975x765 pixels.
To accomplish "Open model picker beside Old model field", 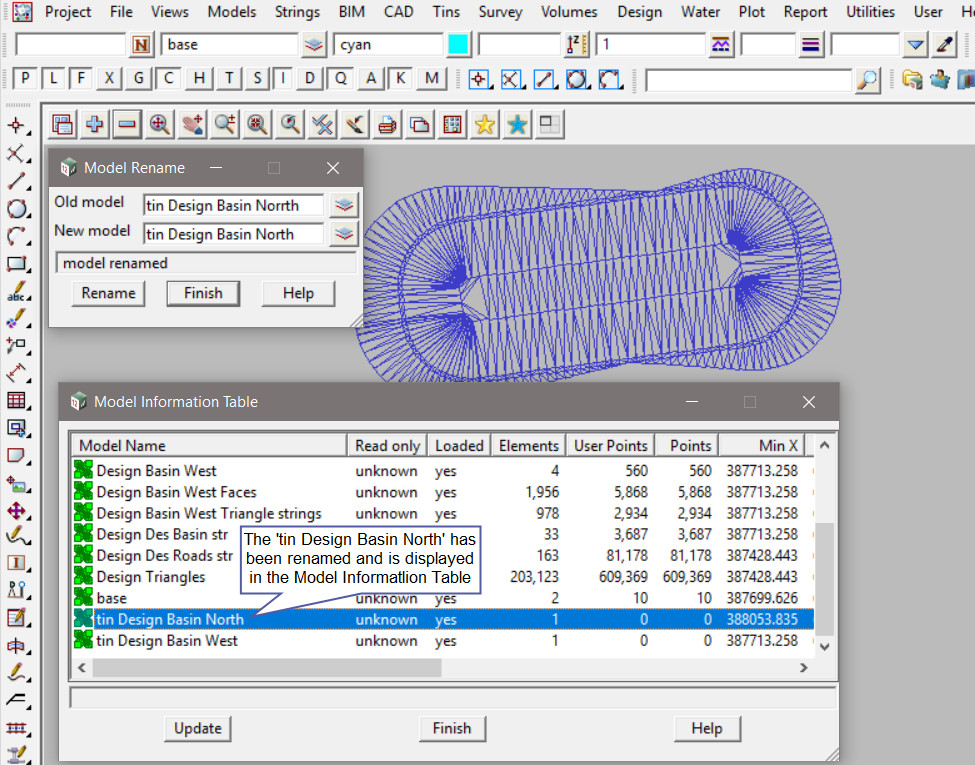I will point(344,205).
